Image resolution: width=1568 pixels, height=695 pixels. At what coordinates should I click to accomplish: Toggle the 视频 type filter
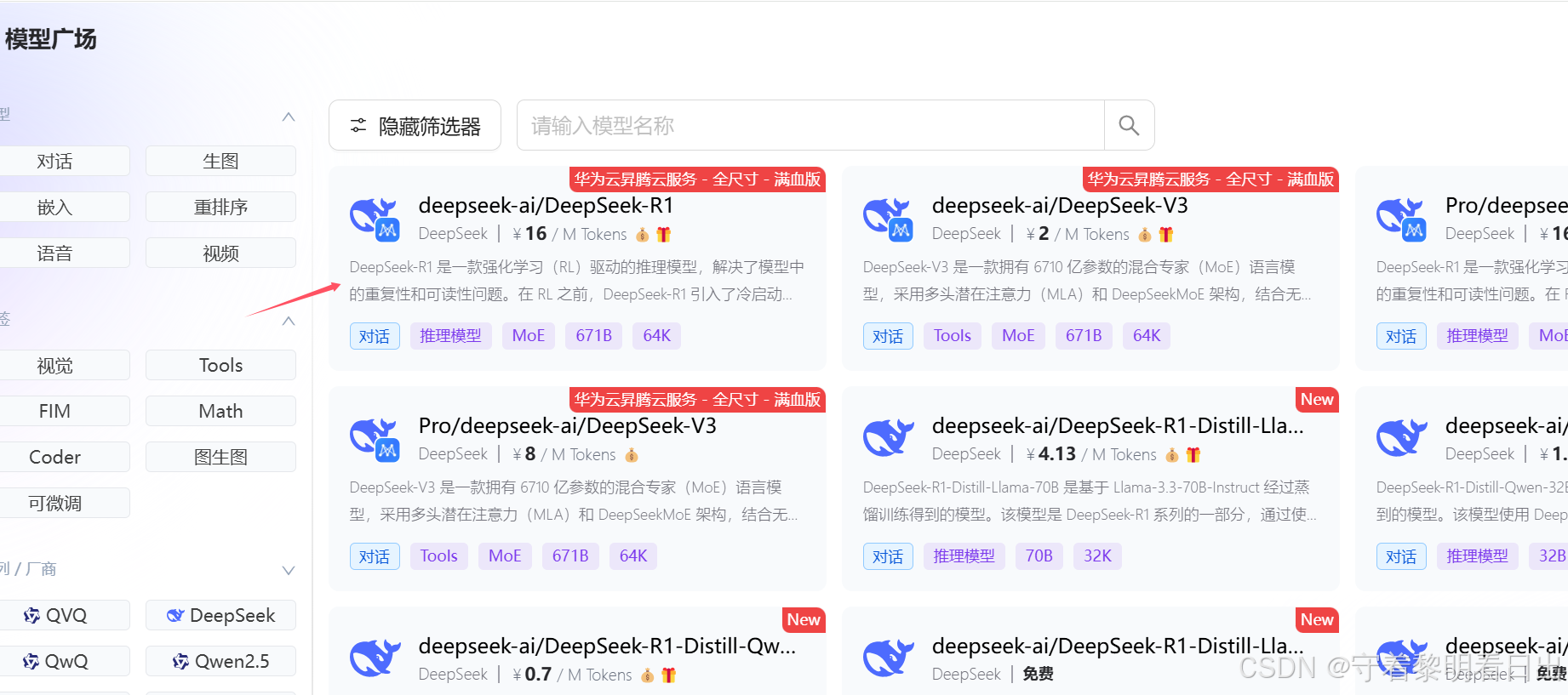[x=220, y=253]
